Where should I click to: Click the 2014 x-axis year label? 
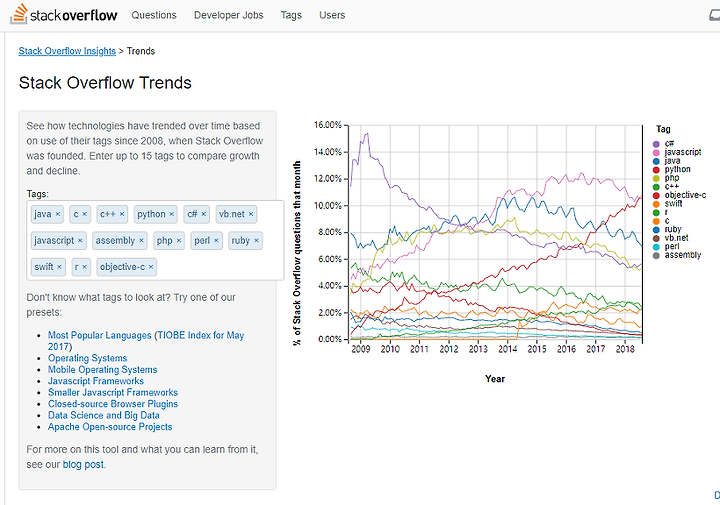coord(507,349)
